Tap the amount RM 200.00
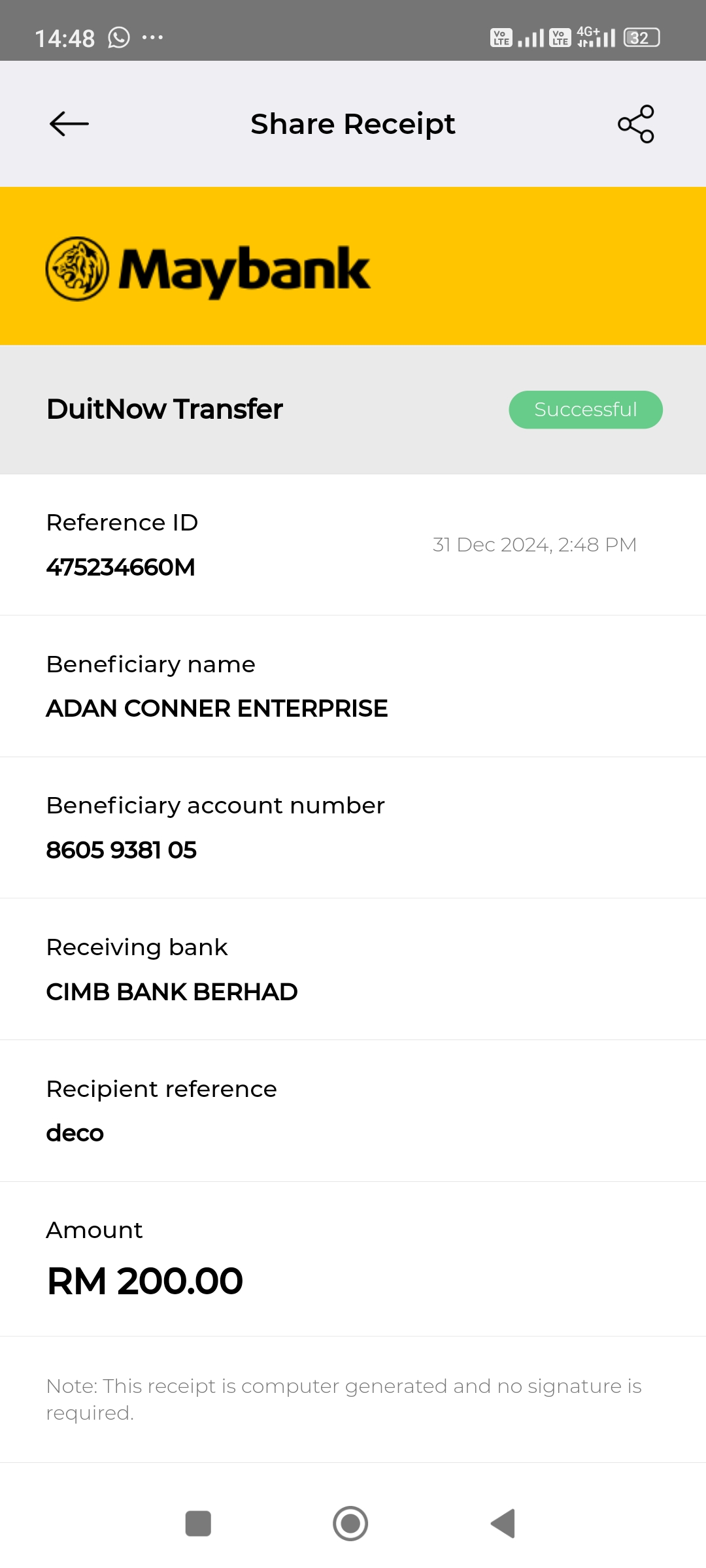The height and width of the screenshot is (1568, 706). tap(145, 1281)
